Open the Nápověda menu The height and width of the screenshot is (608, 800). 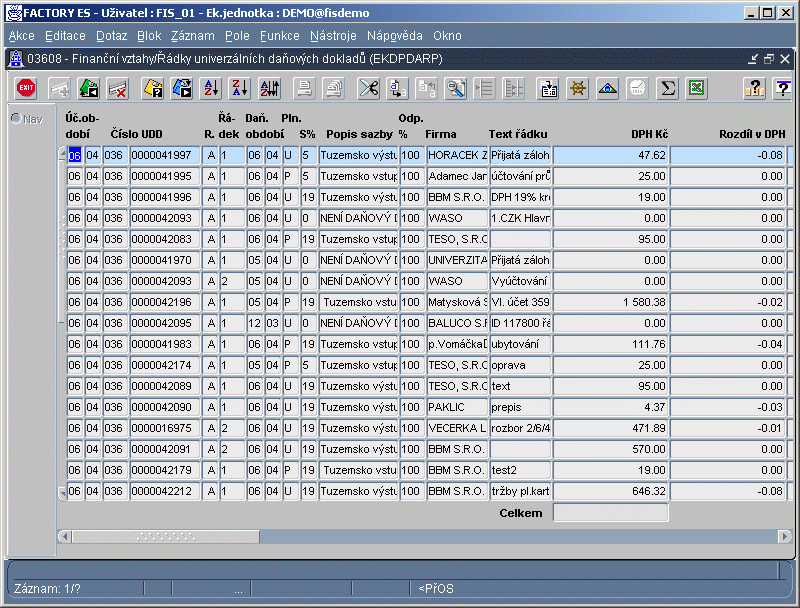395,36
